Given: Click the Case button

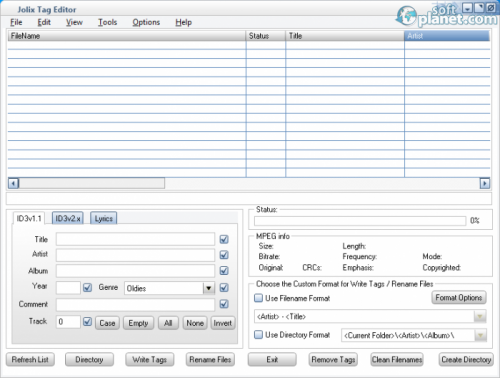Looking at the screenshot, I should point(107,323).
